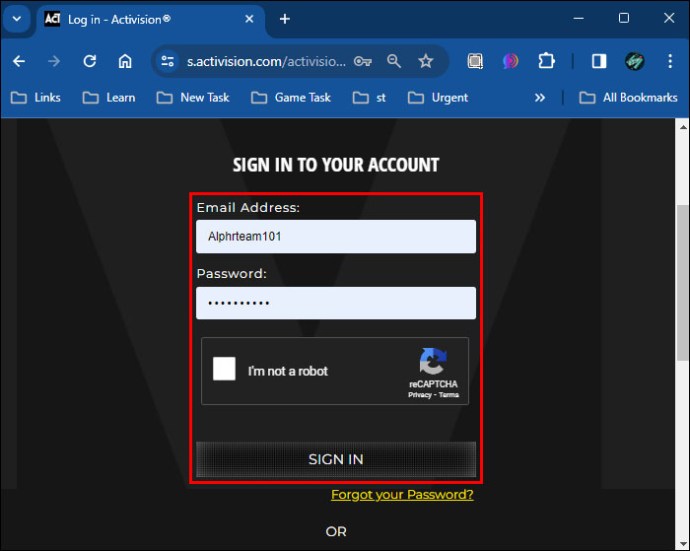Open the st bookmark folder
This screenshot has width=690, height=551.
[369, 98]
